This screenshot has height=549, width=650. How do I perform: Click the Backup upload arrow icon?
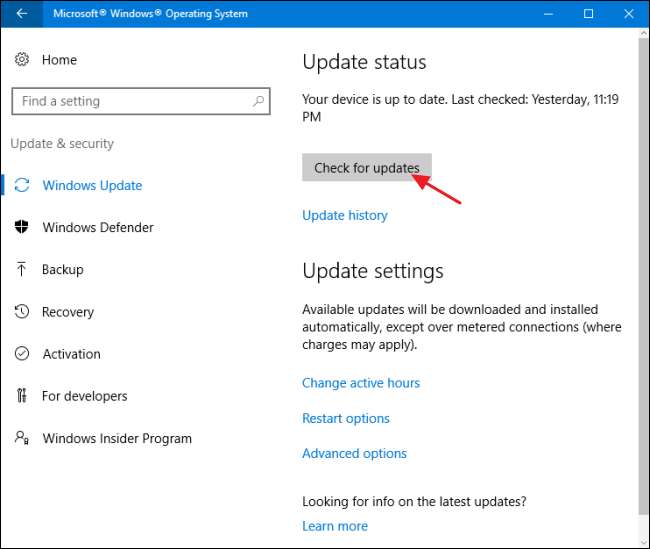22,269
